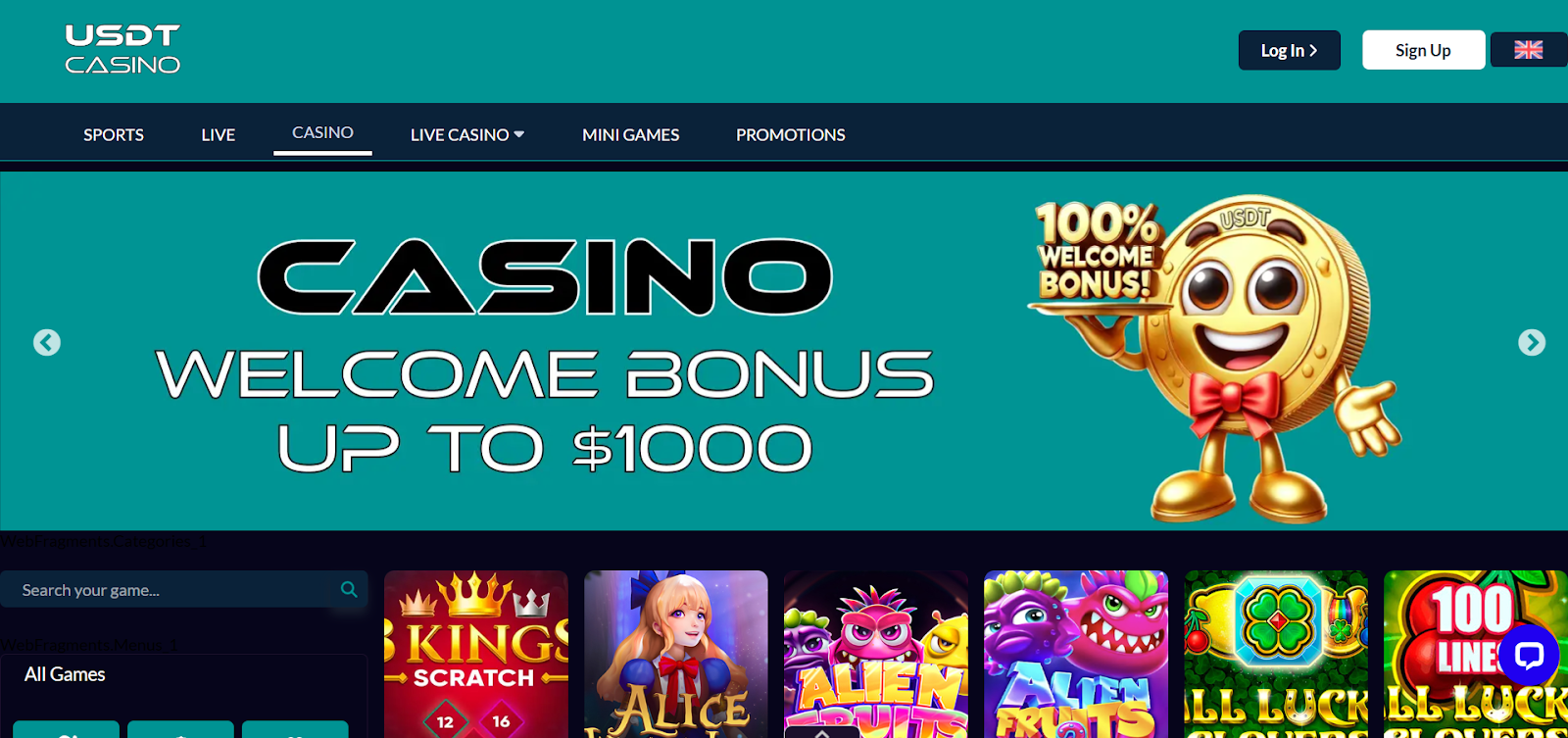The width and height of the screenshot is (1568, 738).
Task: Click the search magnifier icon
Action: [x=349, y=589]
